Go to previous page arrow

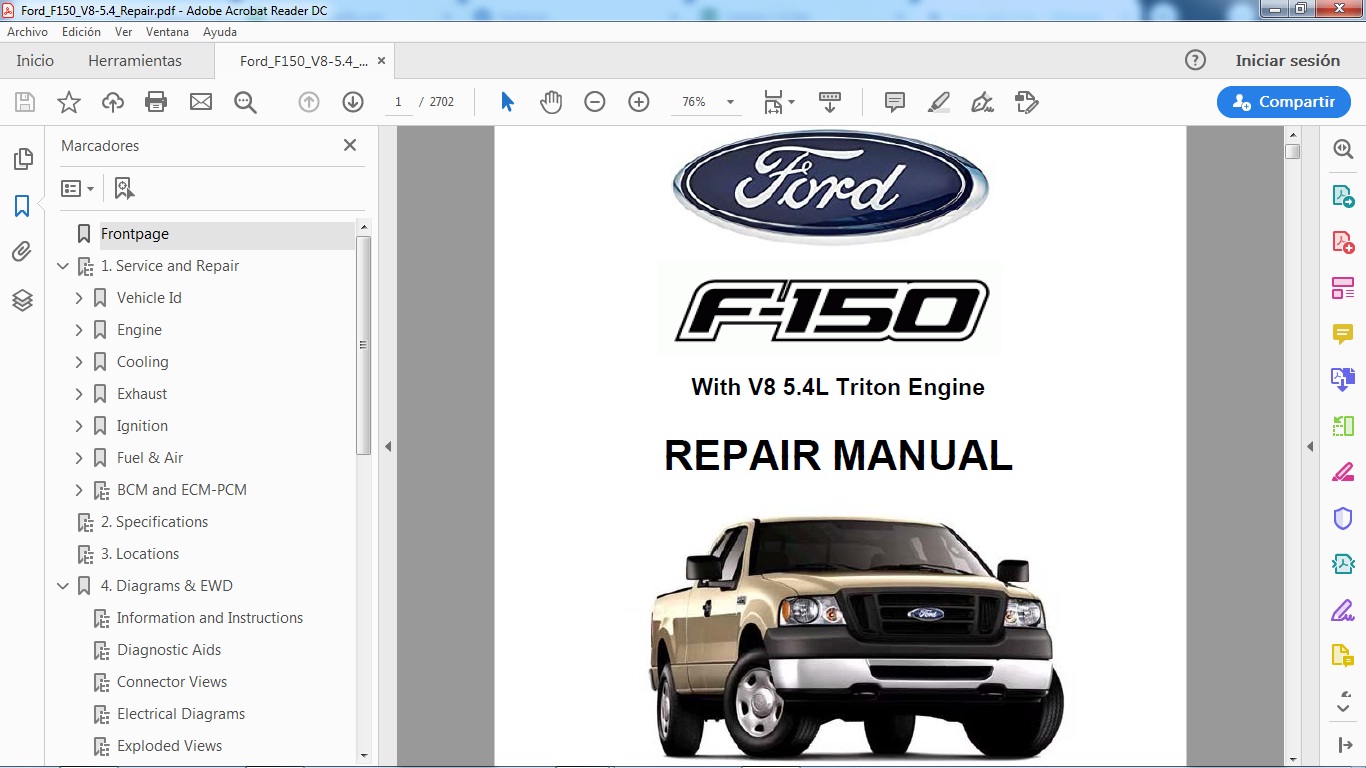[309, 102]
